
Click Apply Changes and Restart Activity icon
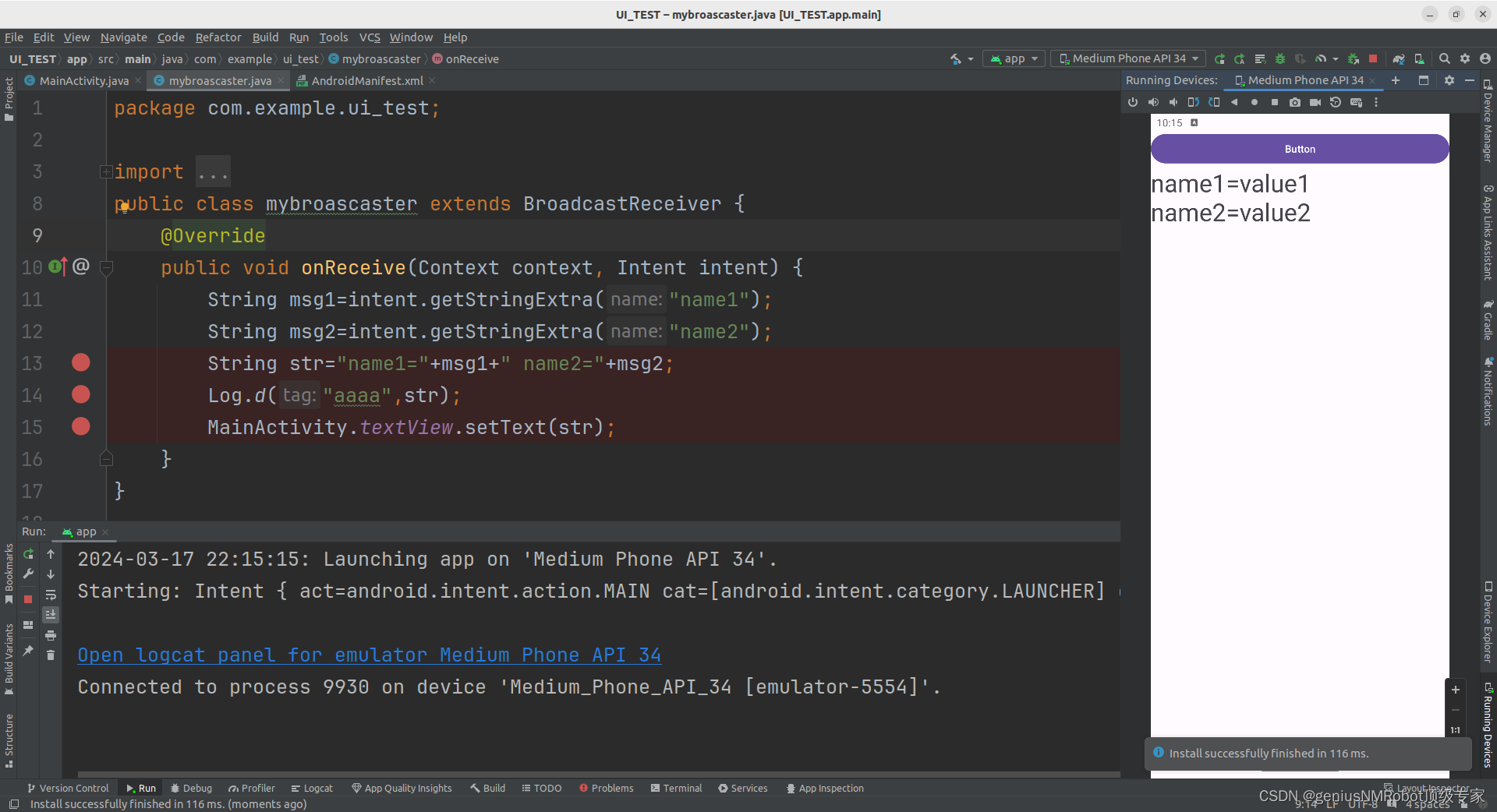pos(1240,59)
